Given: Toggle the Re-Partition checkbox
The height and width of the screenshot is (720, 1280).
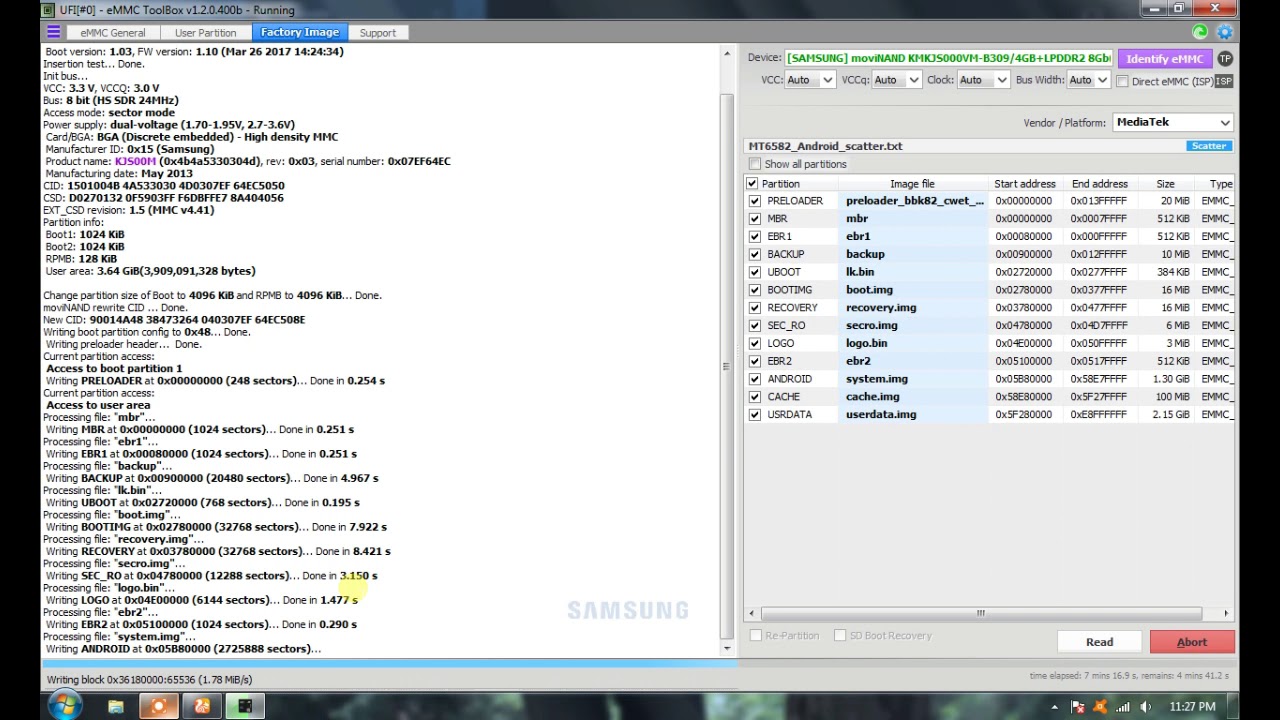Looking at the screenshot, I should coord(756,635).
